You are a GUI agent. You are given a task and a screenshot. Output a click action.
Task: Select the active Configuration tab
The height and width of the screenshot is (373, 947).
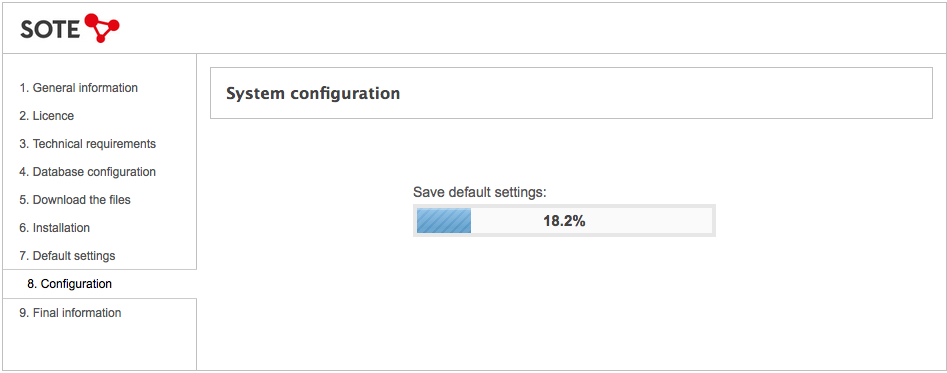click(x=100, y=284)
